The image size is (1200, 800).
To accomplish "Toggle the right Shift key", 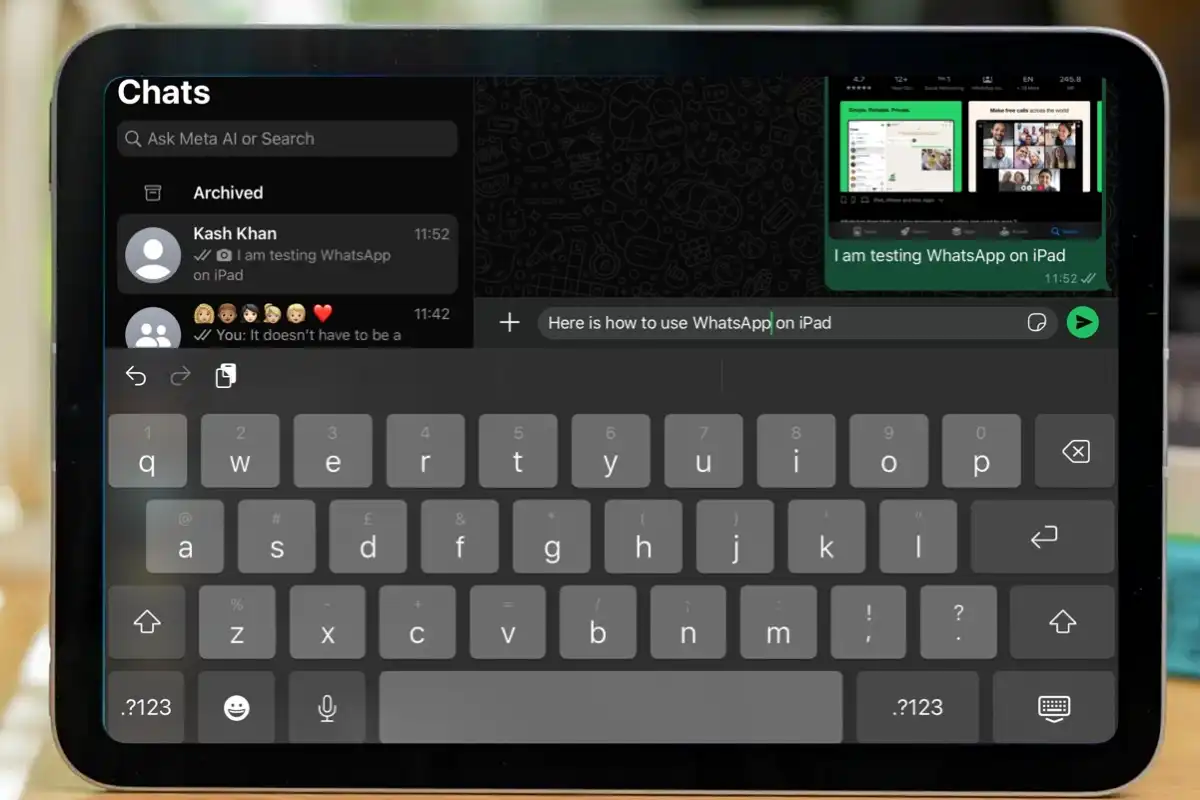I will pos(1062,622).
